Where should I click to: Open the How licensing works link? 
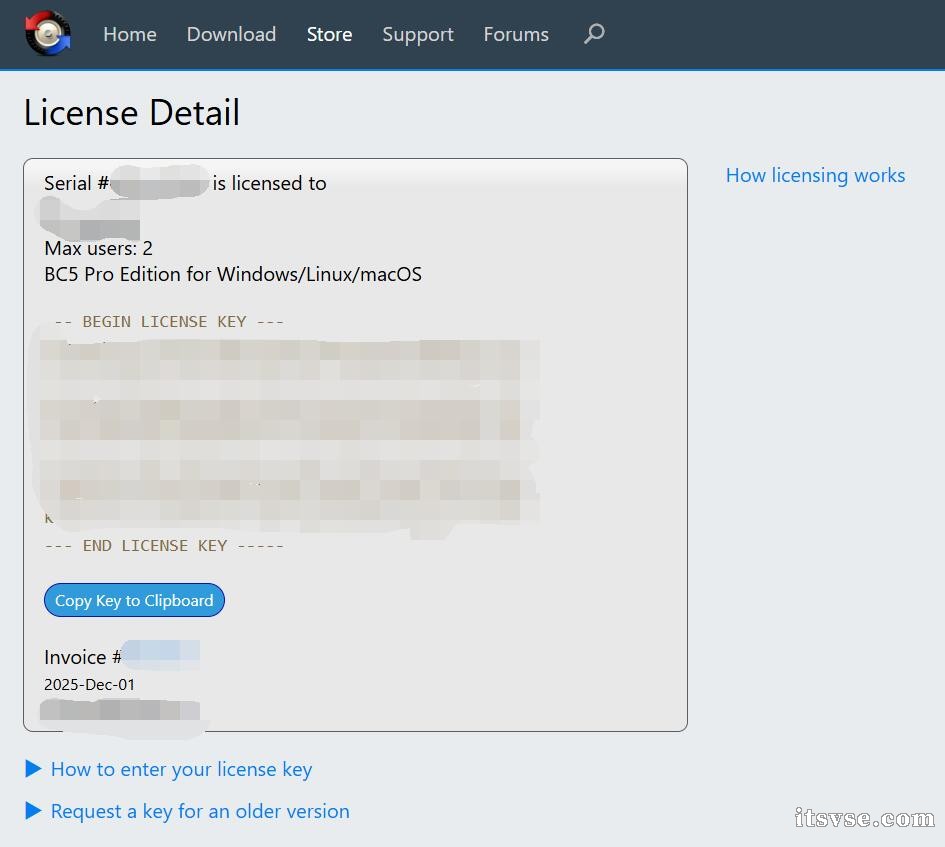point(815,175)
